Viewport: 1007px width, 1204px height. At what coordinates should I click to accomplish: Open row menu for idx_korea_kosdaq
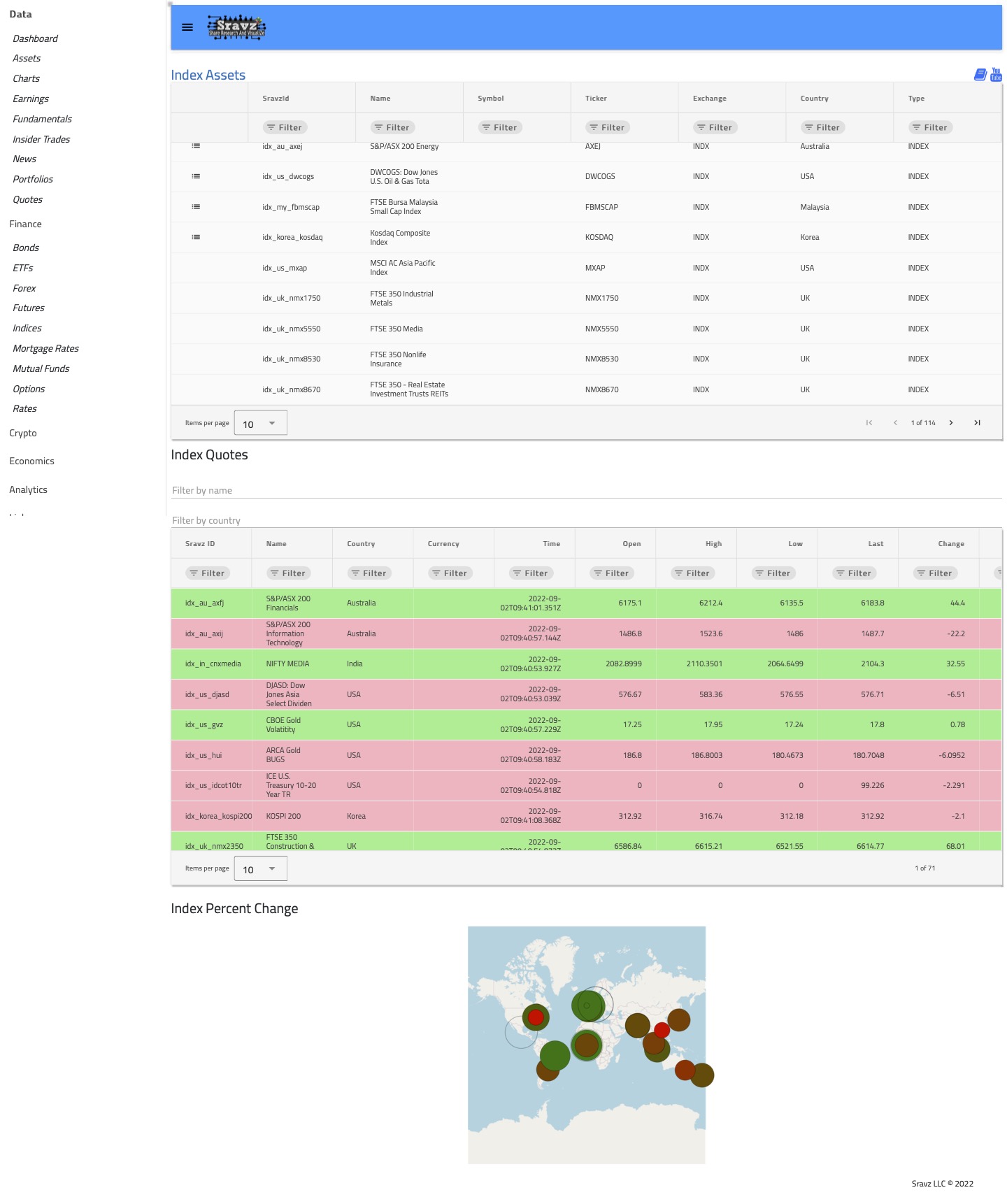pyautogui.click(x=196, y=237)
